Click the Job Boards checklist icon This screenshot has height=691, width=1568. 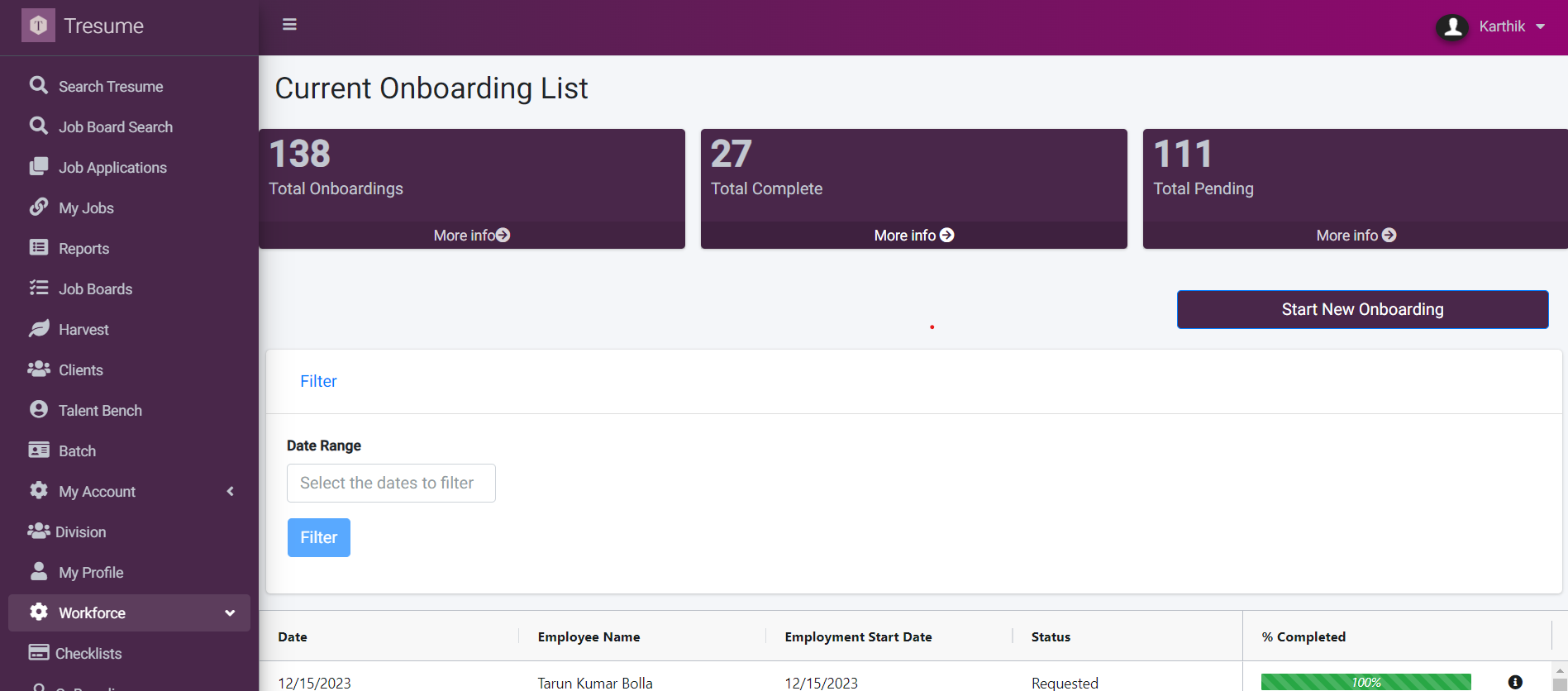[38, 288]
